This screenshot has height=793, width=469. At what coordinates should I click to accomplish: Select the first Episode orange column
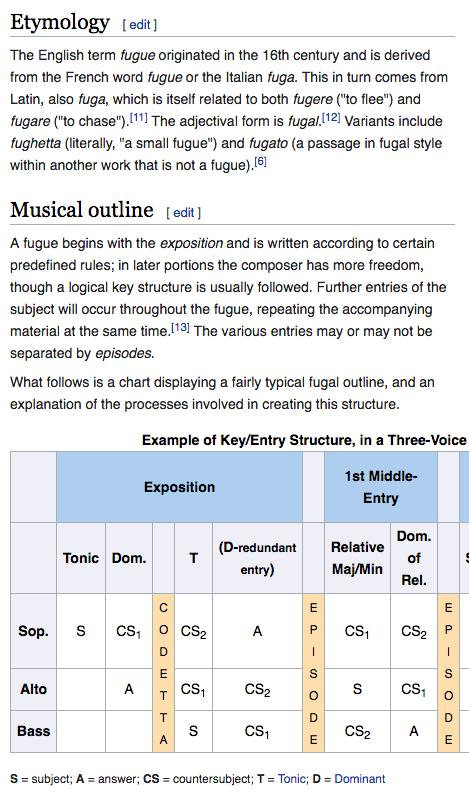[313, 673]
